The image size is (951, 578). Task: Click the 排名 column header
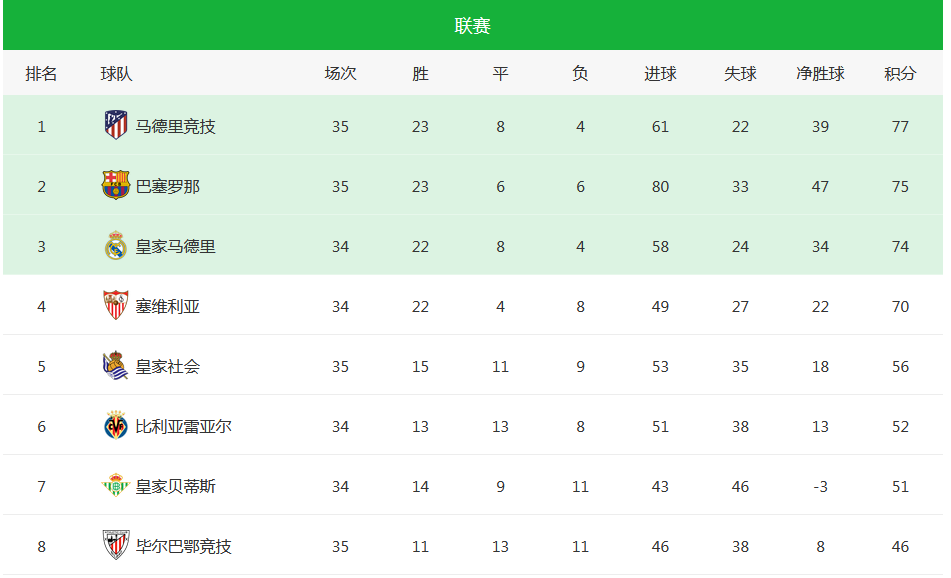tap(41, 74)
